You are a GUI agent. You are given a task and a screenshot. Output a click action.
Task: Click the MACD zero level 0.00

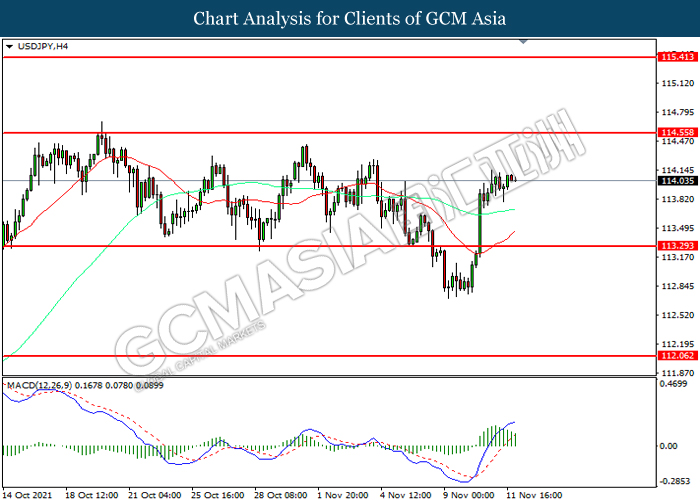668,446
